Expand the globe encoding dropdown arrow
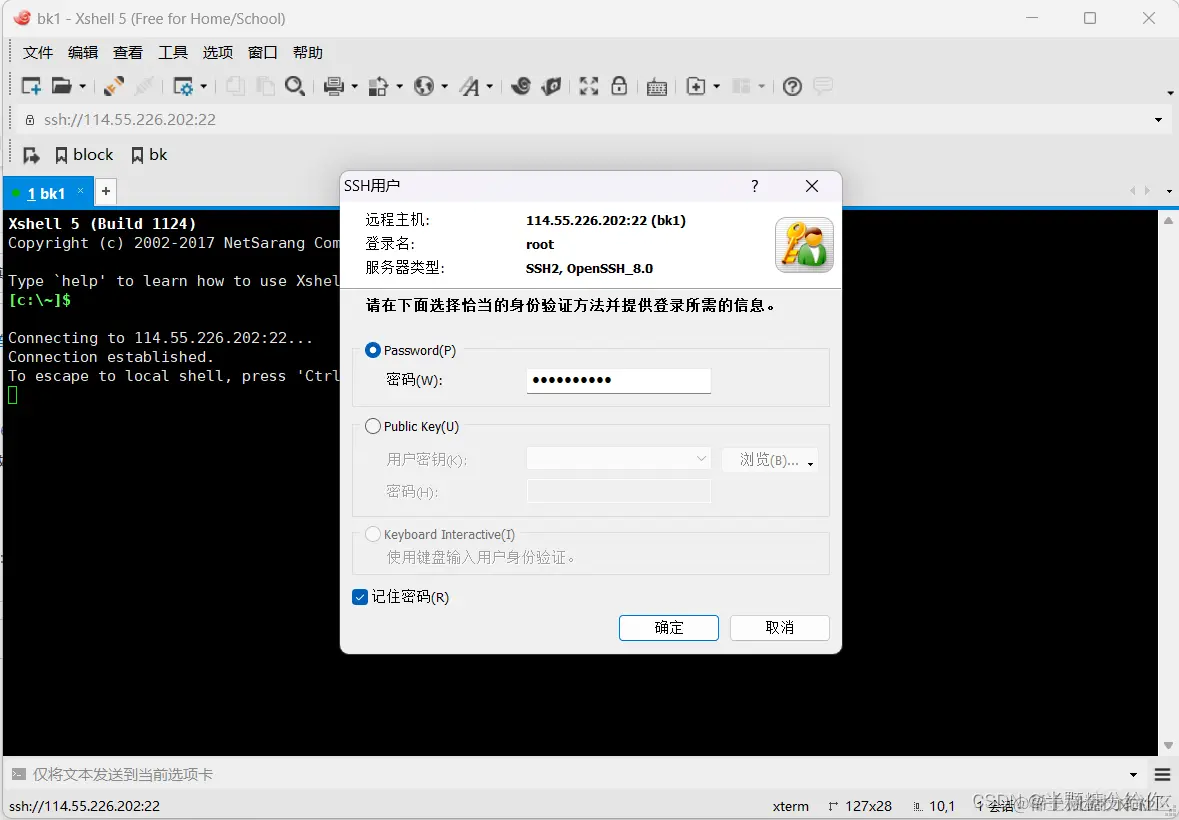The width and height of the screenshot is (1179, 820). (x=444, y=87)
